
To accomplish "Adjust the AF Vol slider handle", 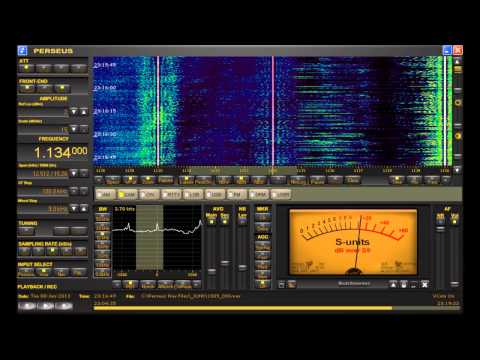I will [x=454, y=284].
